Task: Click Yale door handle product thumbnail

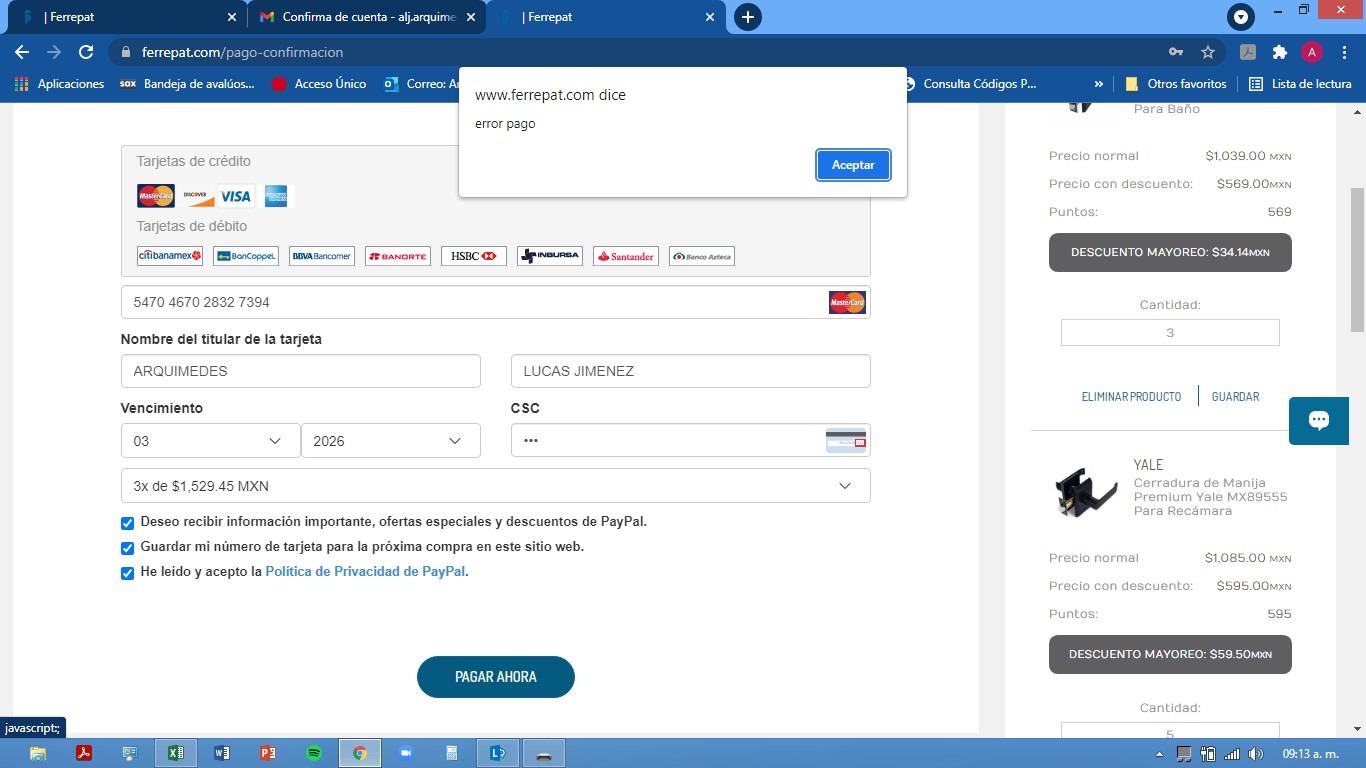Action: point(1086,491)
